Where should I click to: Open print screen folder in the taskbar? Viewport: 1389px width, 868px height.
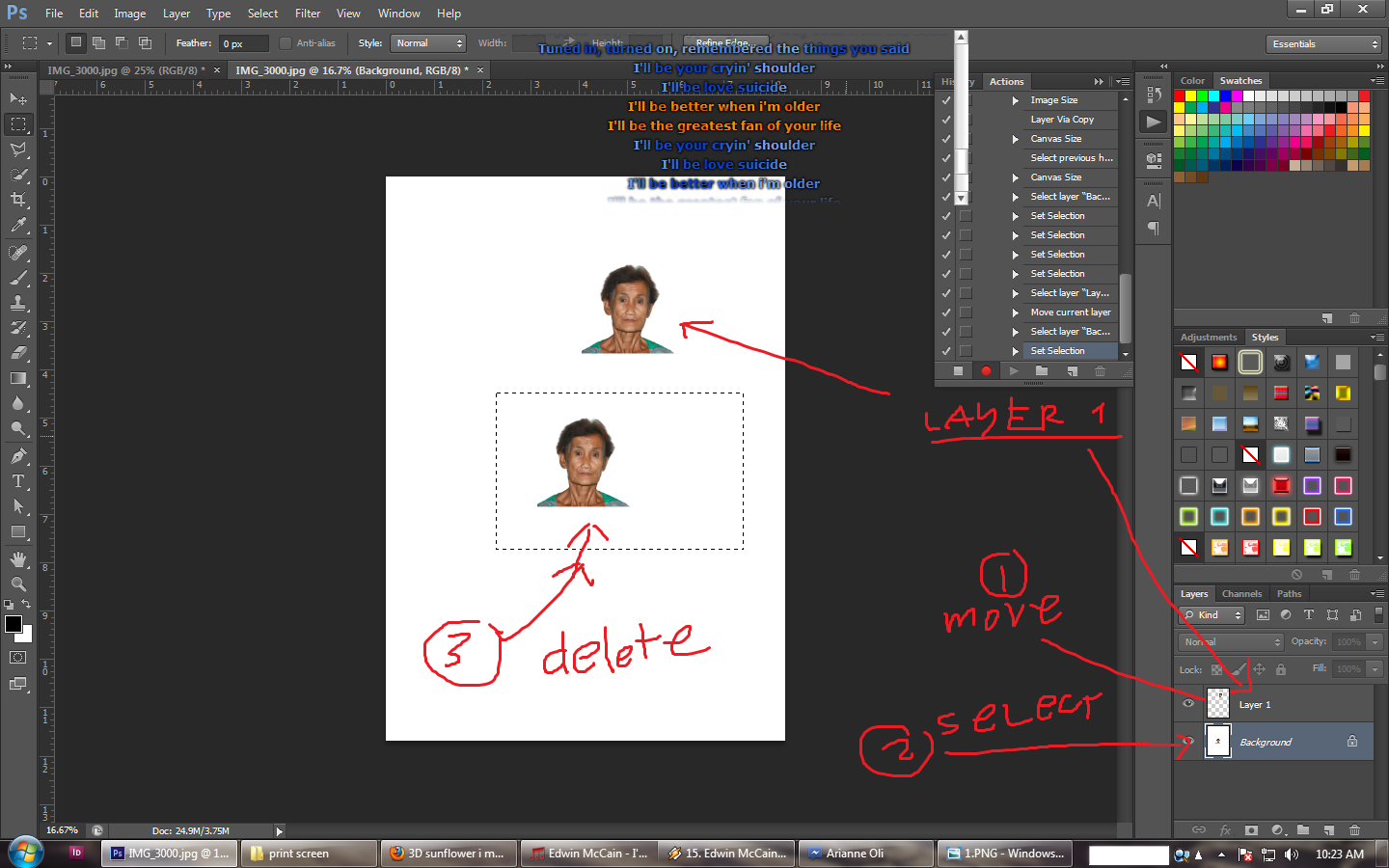click(307, 854)
